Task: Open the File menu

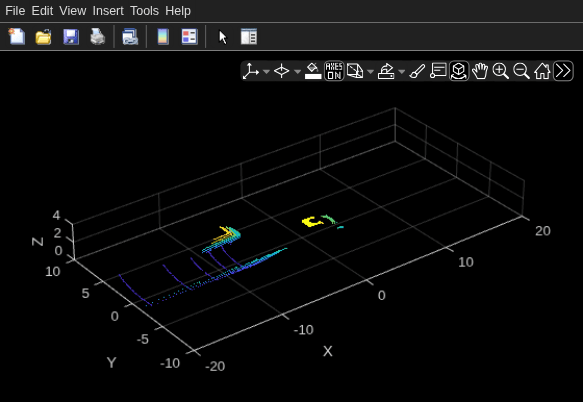Action: coord(15,11)
